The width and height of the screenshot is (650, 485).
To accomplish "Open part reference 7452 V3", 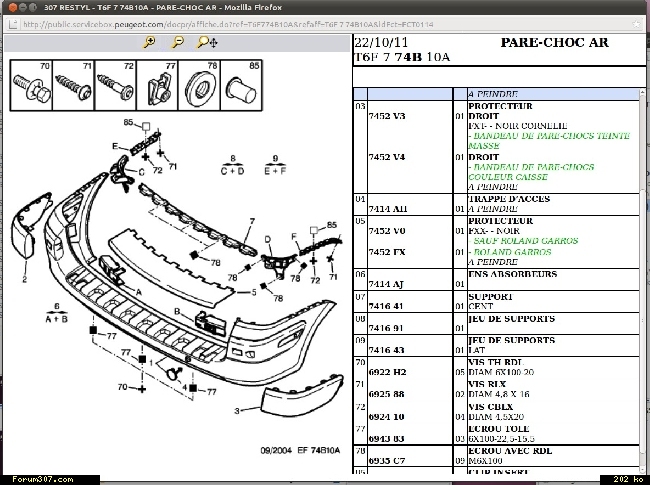I will [x=387, y=116].
